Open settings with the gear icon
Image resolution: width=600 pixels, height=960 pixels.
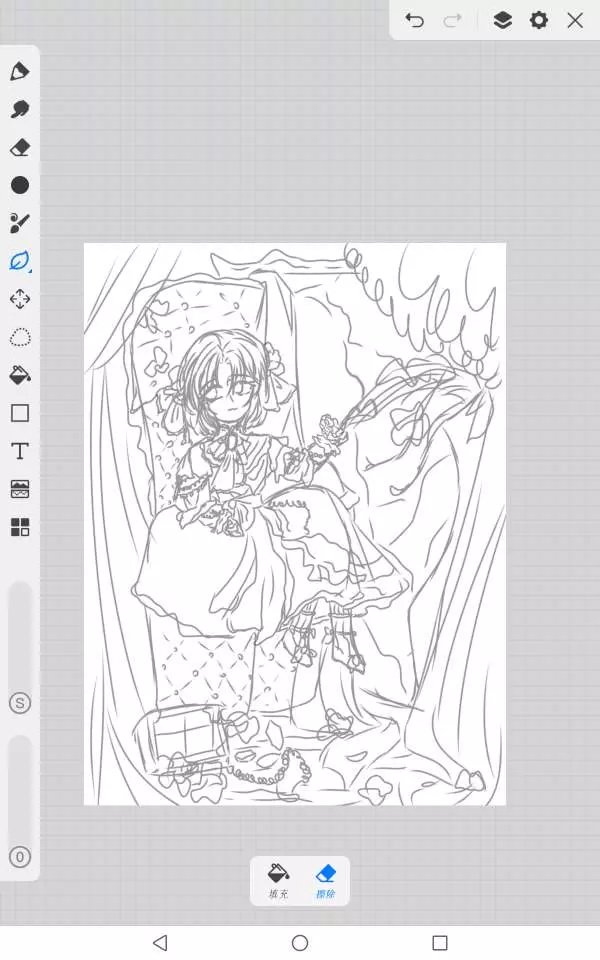pyautogui.click(x=539, y=20)
